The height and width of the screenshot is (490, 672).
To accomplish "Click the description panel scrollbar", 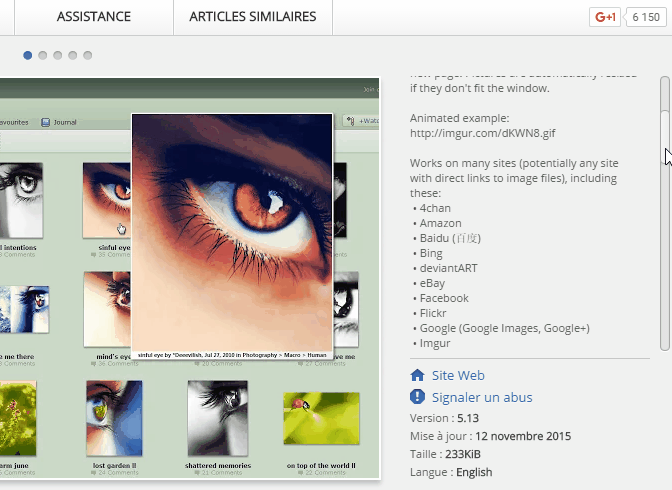I will click(x=665, y=213).
